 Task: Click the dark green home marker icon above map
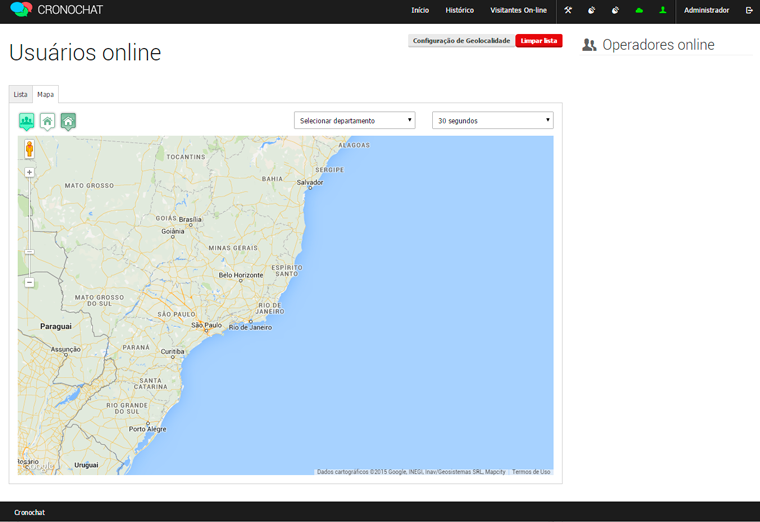(68, 121)
